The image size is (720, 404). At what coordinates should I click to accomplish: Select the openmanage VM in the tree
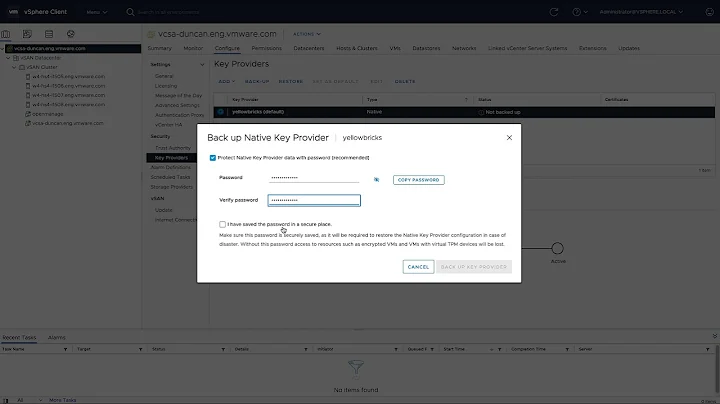tap(47, 114)
